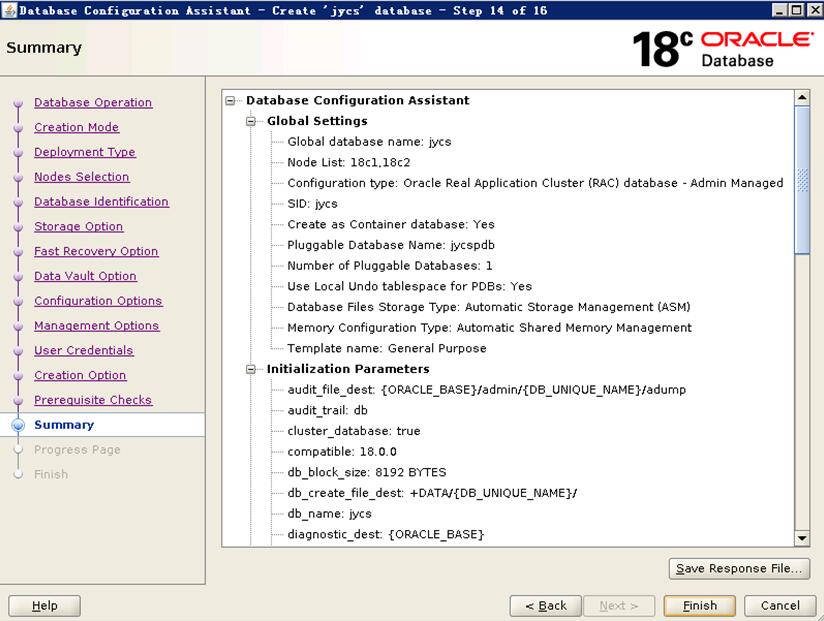Select 'db_block_size: 8192 BYTES' row
Screen dimensions: 824x621
tap(366, 472)
